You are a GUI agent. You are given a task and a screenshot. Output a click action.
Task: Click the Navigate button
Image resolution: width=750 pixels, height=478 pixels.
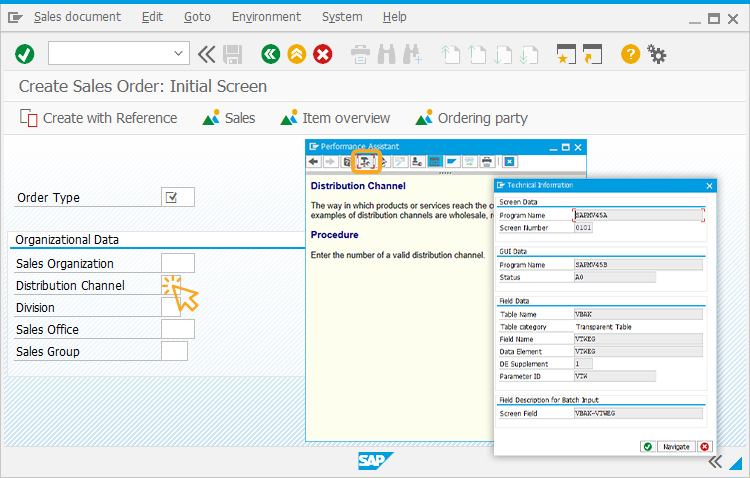tap(676, 446)
